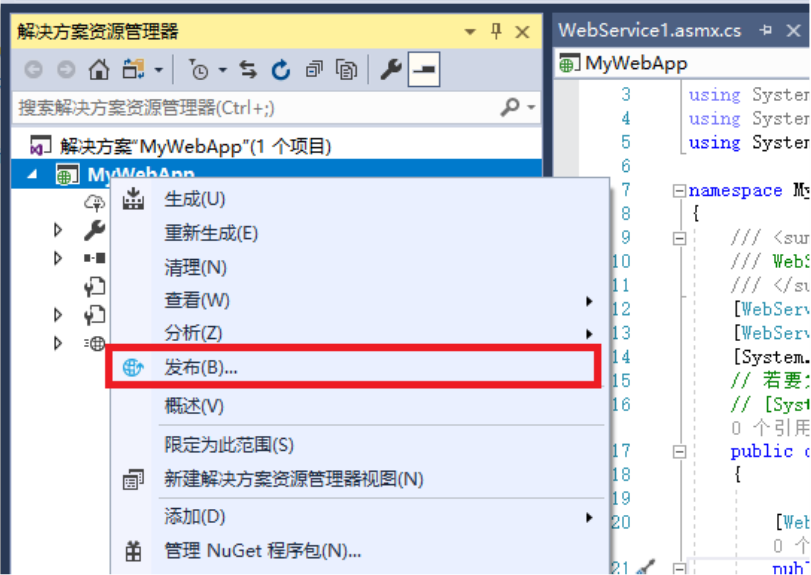The width and height of the screenshot is (811, 575).
Task: Open the 分析(Z) submenu
Action: click(361, 333)
